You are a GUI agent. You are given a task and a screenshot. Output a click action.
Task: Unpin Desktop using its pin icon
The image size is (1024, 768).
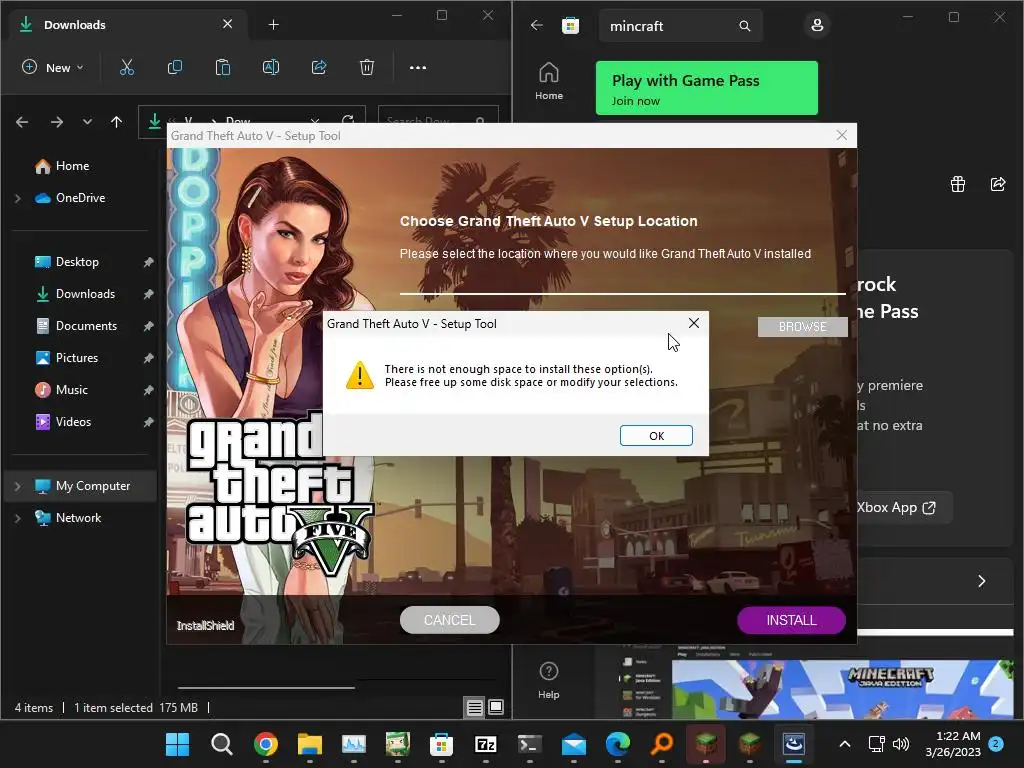coord(148,262)
